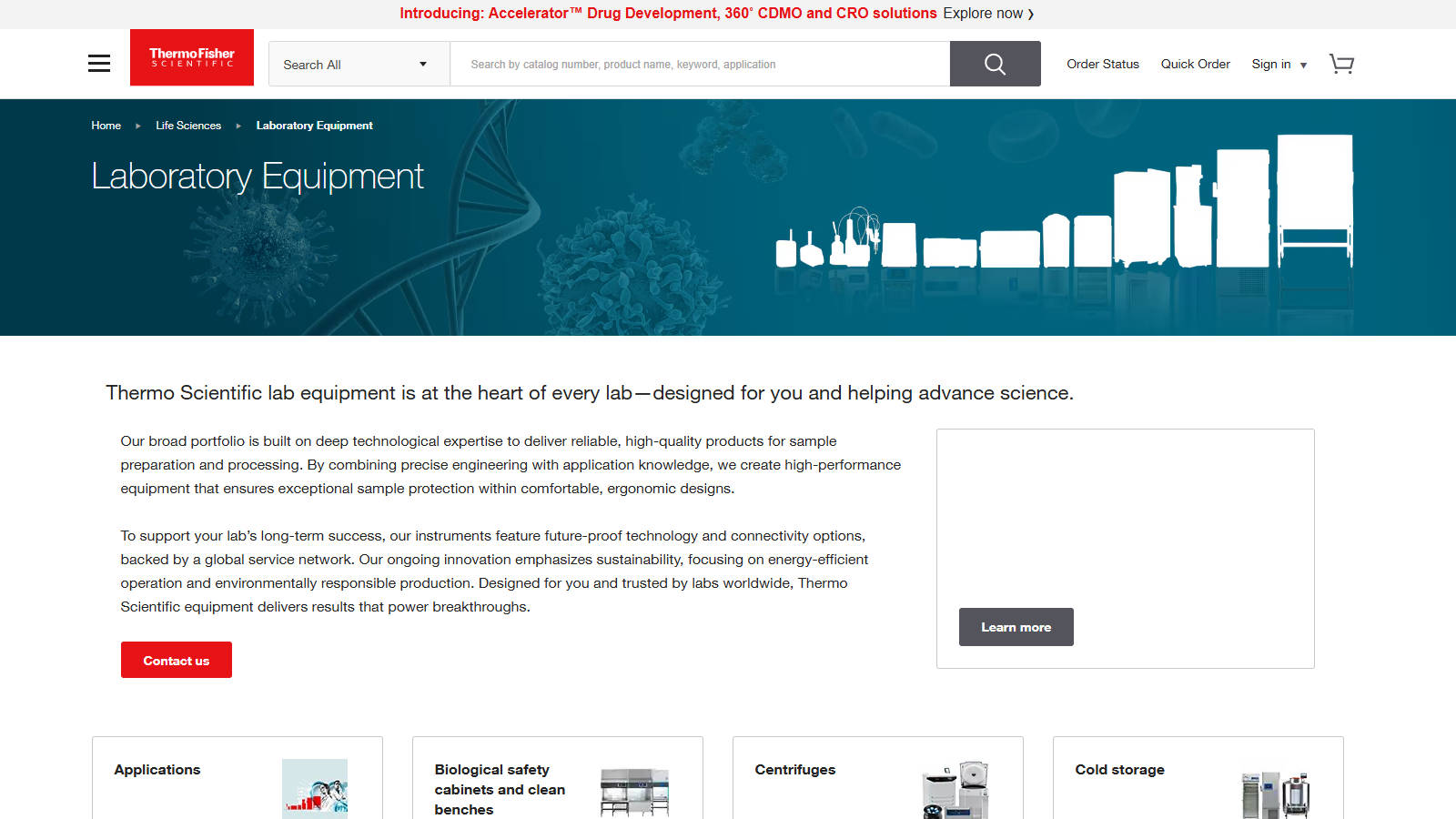Click the biological safety cabinet thumbnail

635,791
